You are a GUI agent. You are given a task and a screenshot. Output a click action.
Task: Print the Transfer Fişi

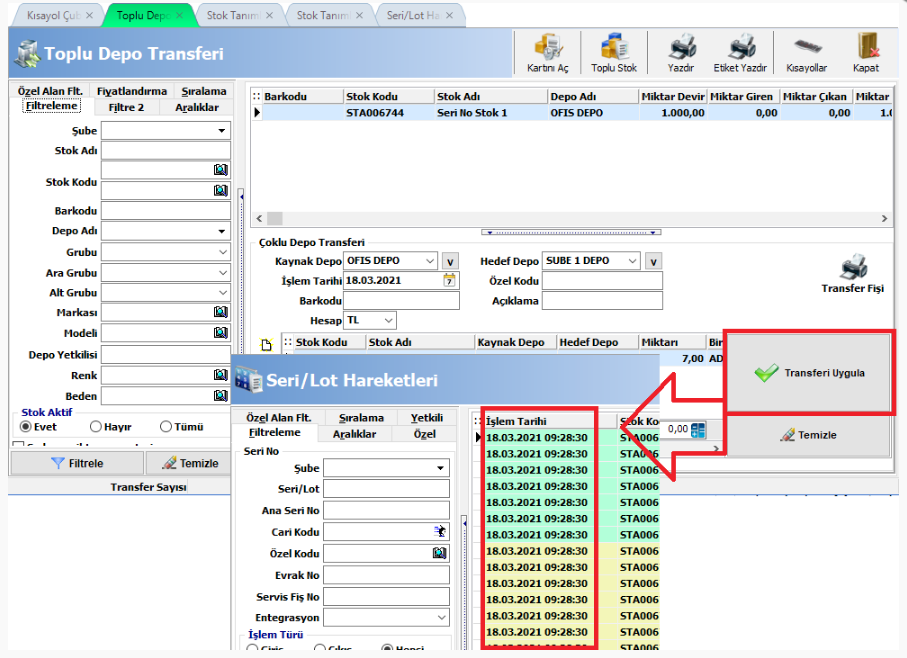coord(853,274)
